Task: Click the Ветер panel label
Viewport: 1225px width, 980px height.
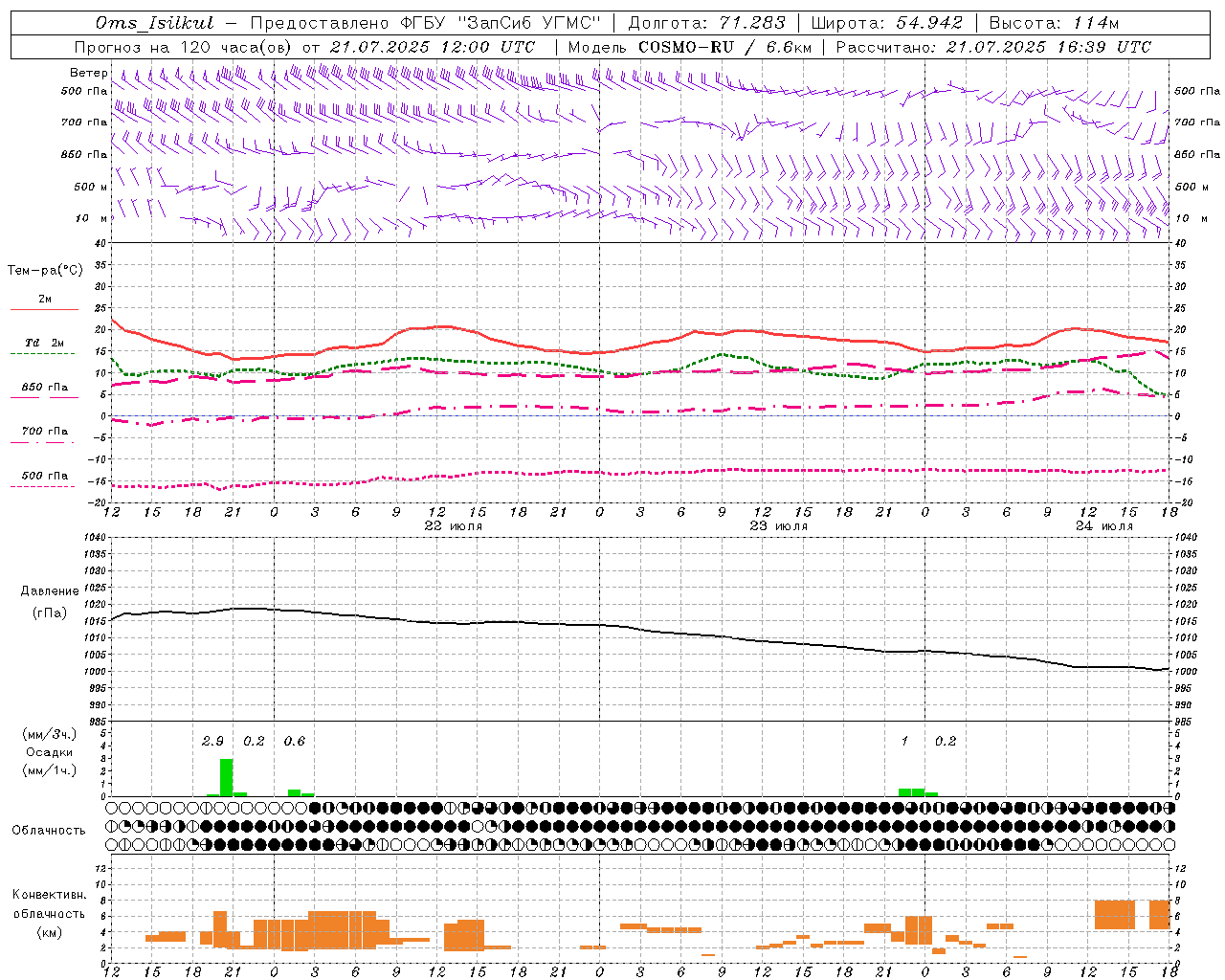Action: (x=88, y=73)
